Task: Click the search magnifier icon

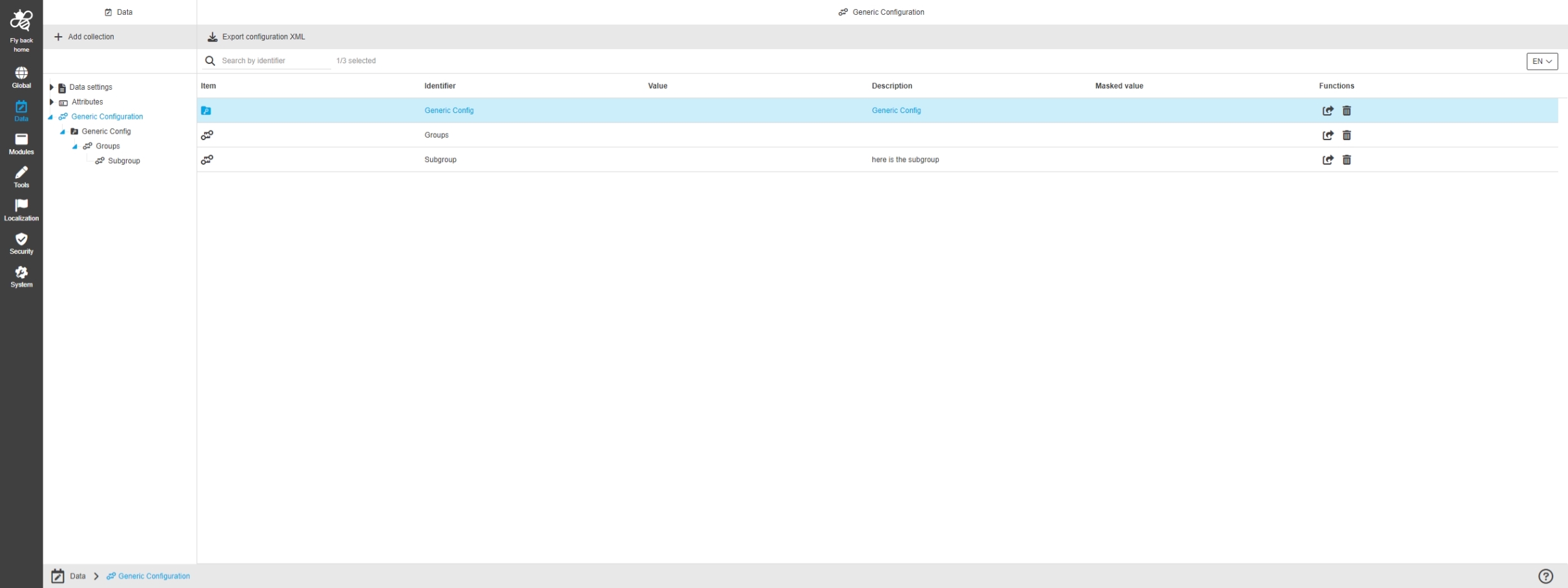Action: point(210,61)
